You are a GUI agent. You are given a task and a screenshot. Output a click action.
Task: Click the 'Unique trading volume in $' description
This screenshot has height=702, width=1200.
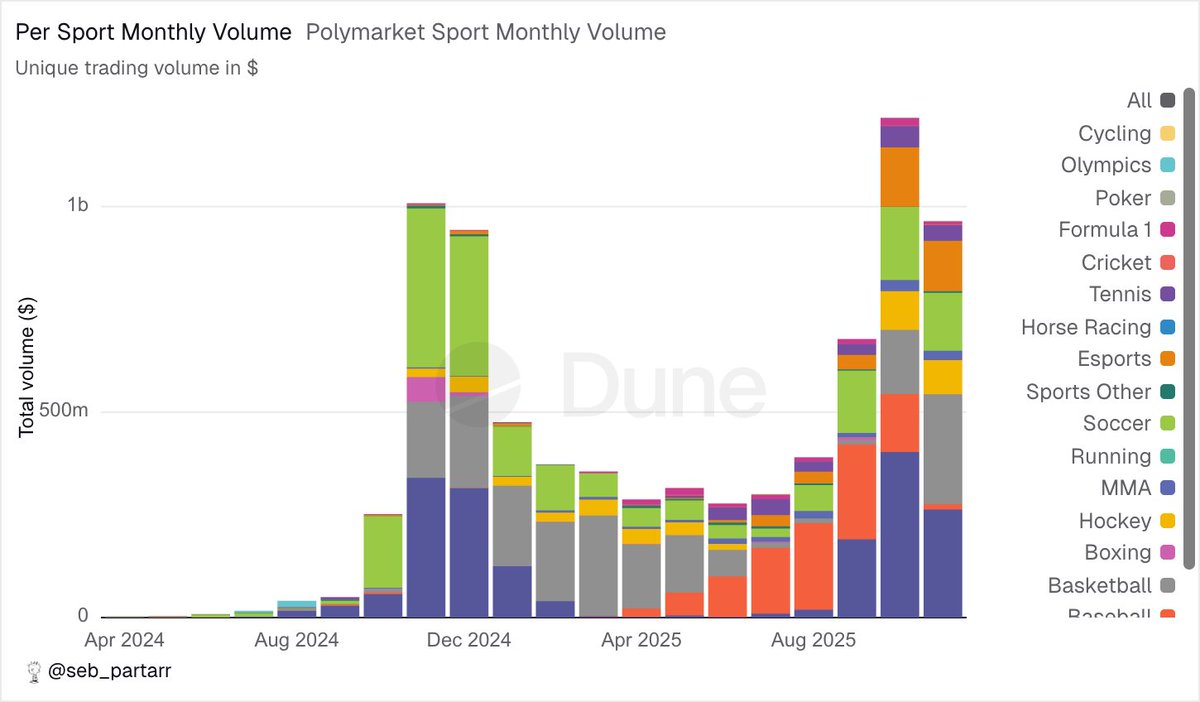tap(137, 68)
